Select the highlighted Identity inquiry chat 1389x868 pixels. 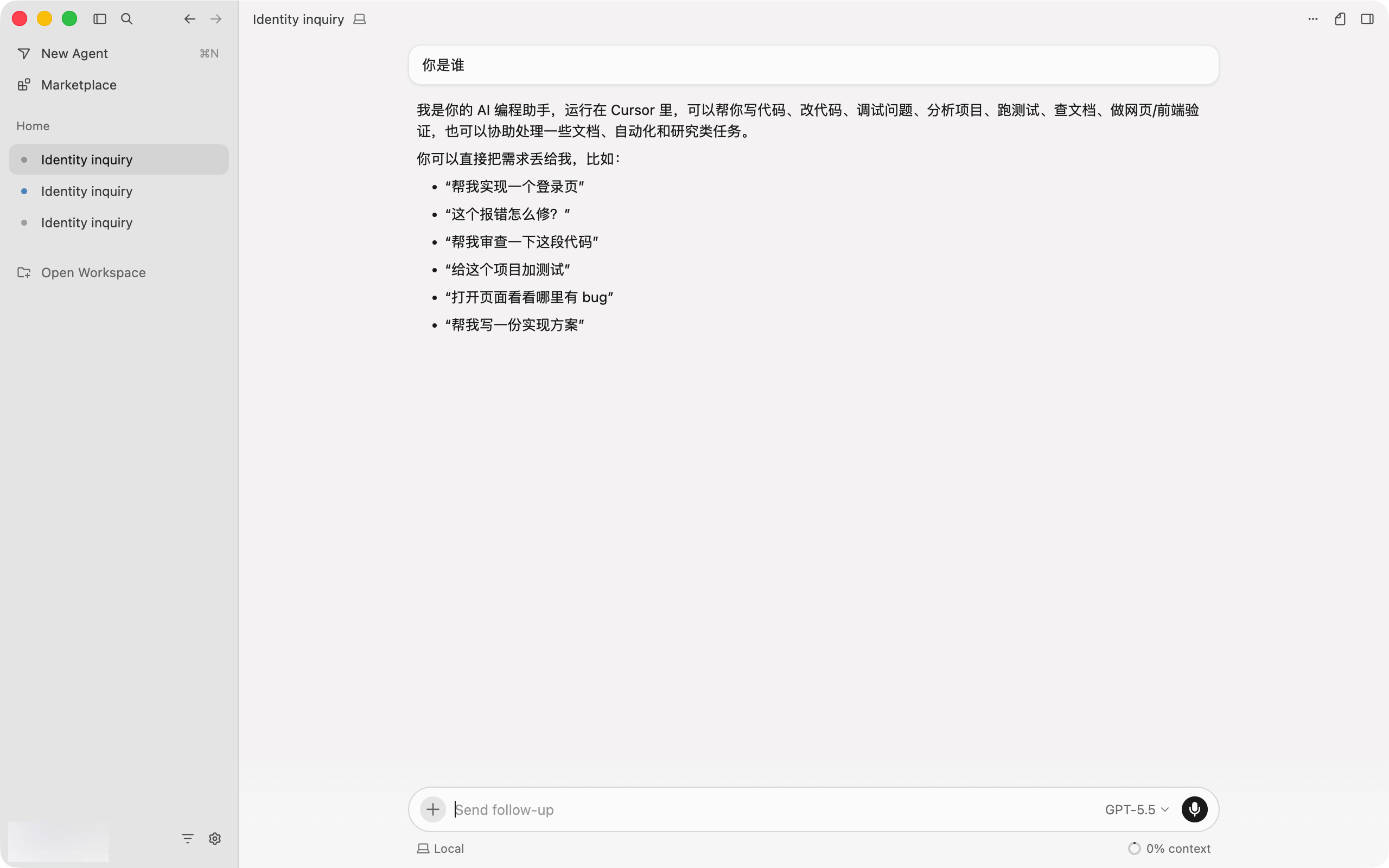(119, 159)
